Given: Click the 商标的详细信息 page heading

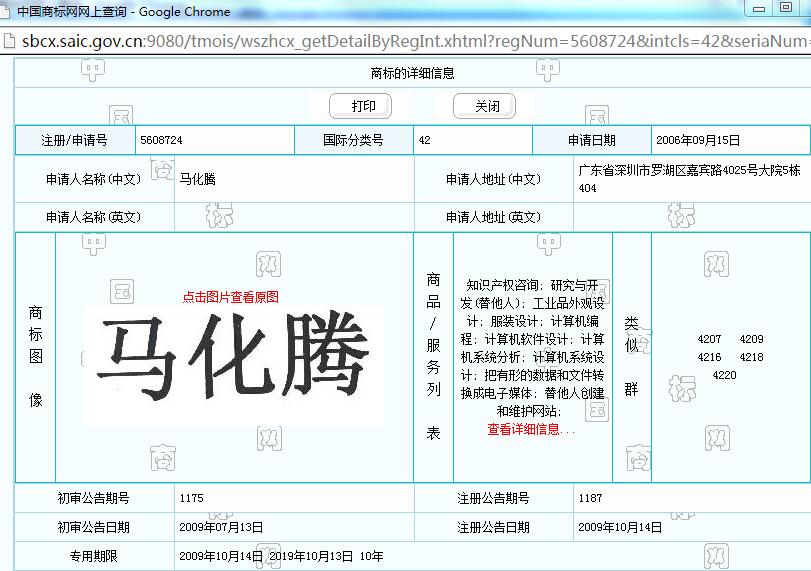Looking at the screenshot, I should pyautogui.click(x=412, y=73).
